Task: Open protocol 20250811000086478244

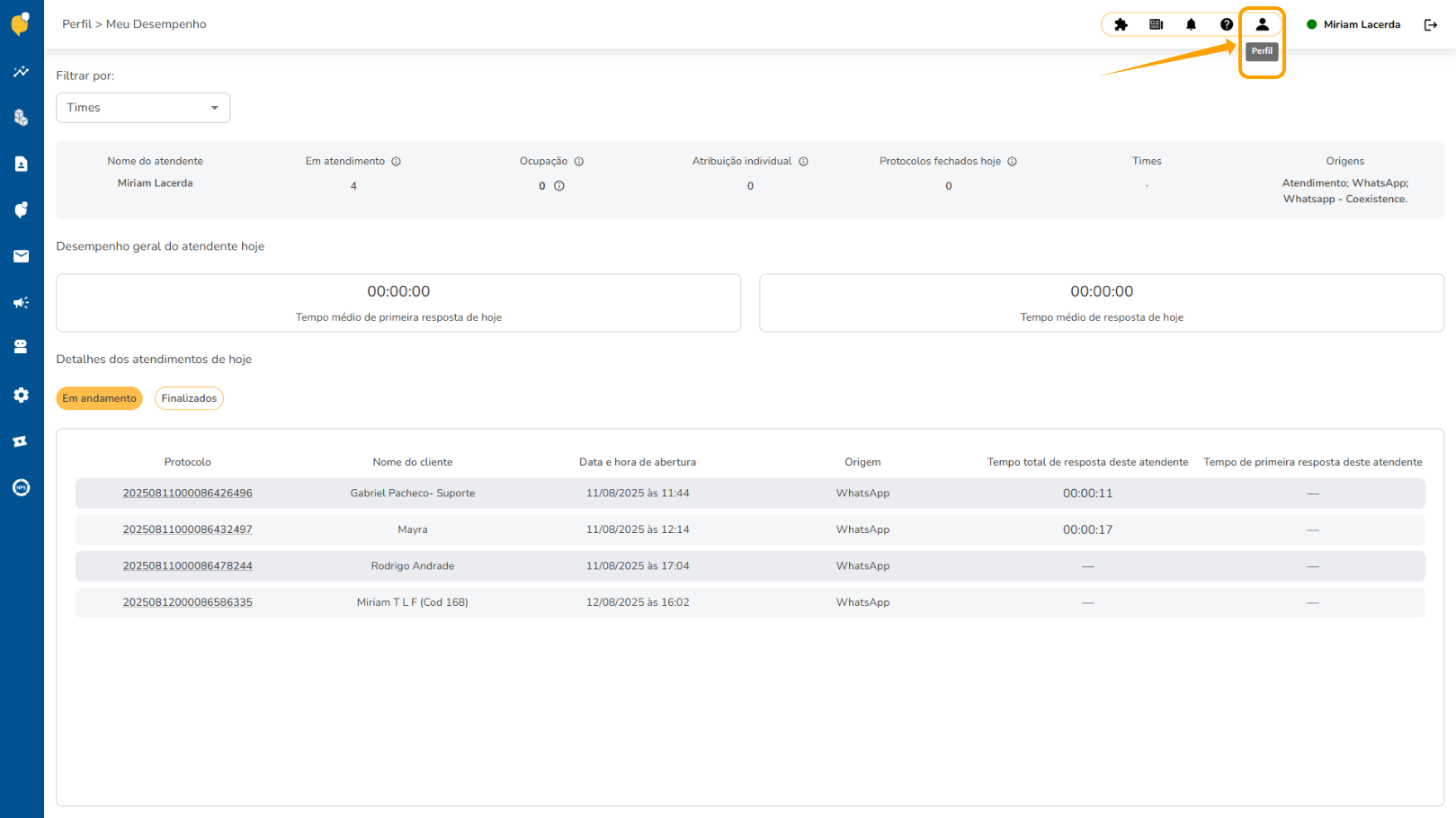Action: click(x=187, y=566)
